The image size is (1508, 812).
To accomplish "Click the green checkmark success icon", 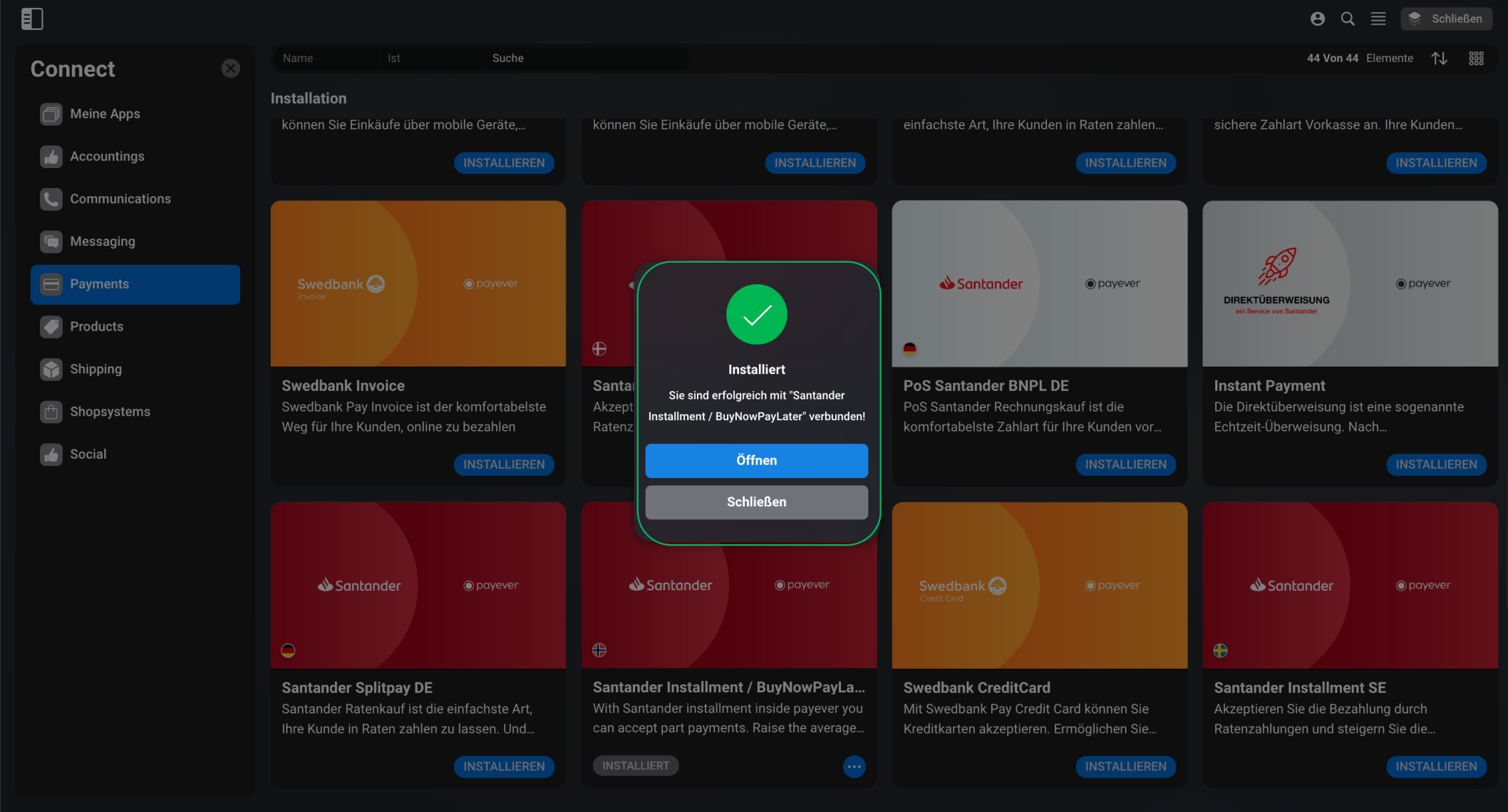I will [x=756, y=315].
